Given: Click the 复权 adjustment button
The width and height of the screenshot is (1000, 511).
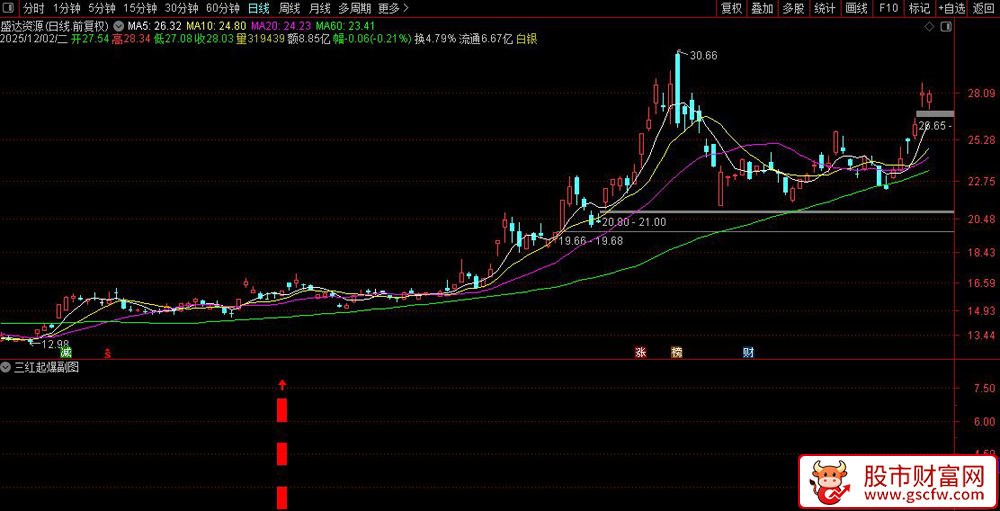Looking at the screenshot, I should pos(731,8).
